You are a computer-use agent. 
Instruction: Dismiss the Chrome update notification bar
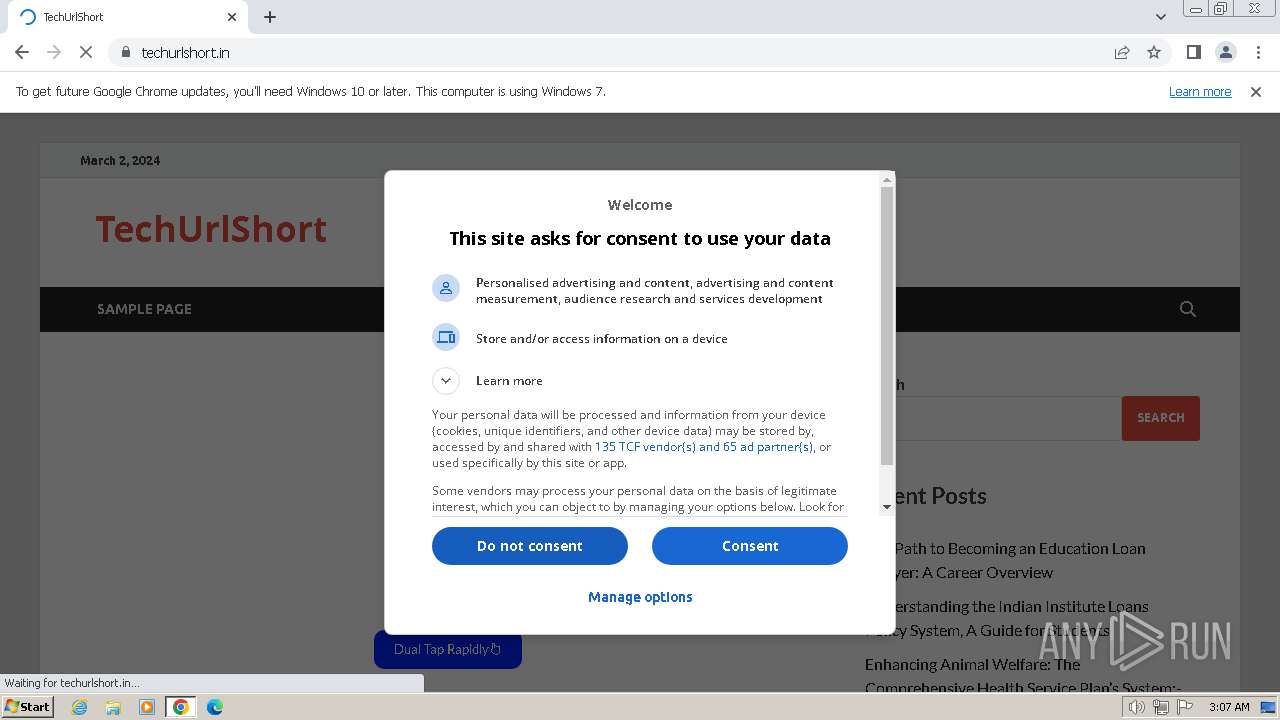point(1256,92)
